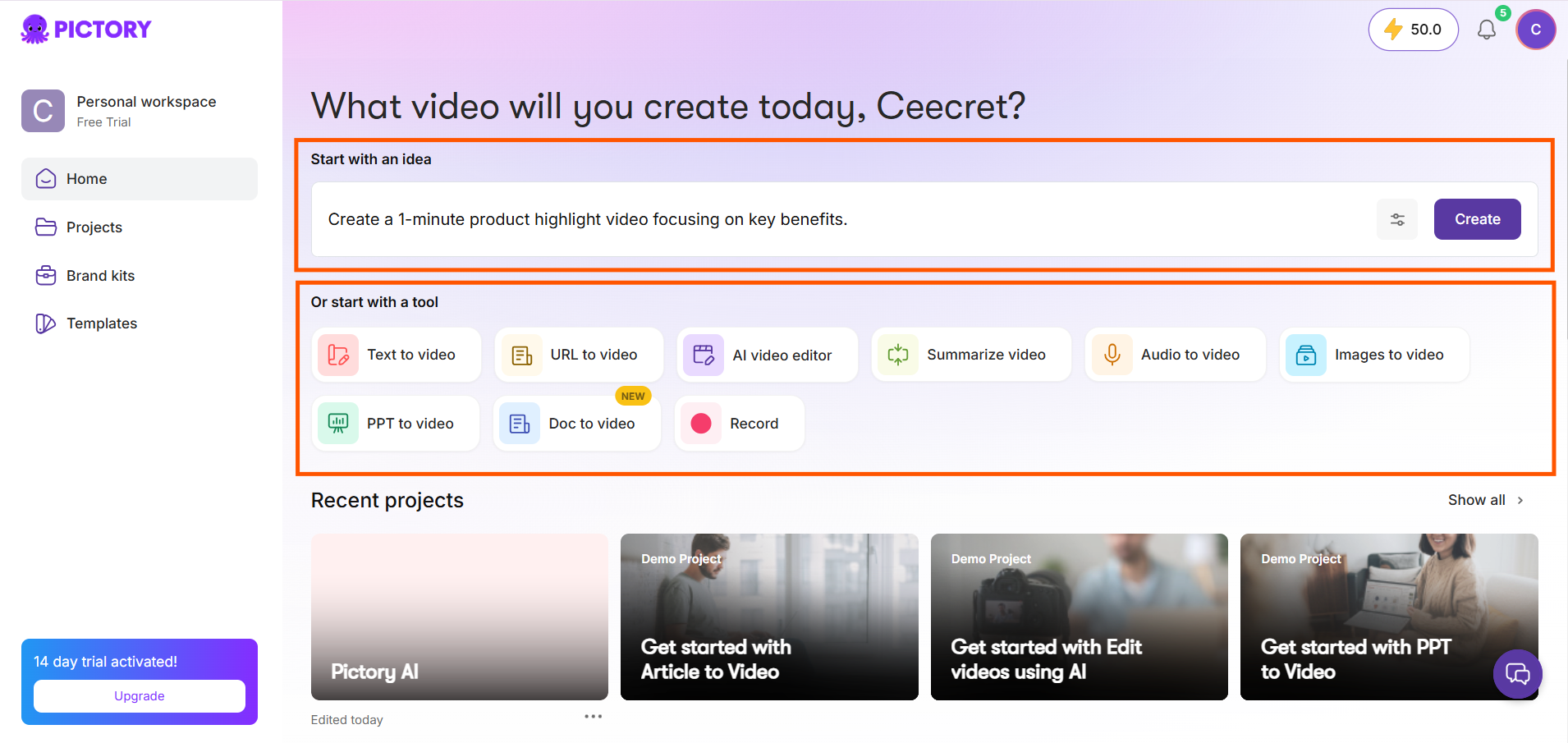Click the Doc to video icon

coord(520,424)
